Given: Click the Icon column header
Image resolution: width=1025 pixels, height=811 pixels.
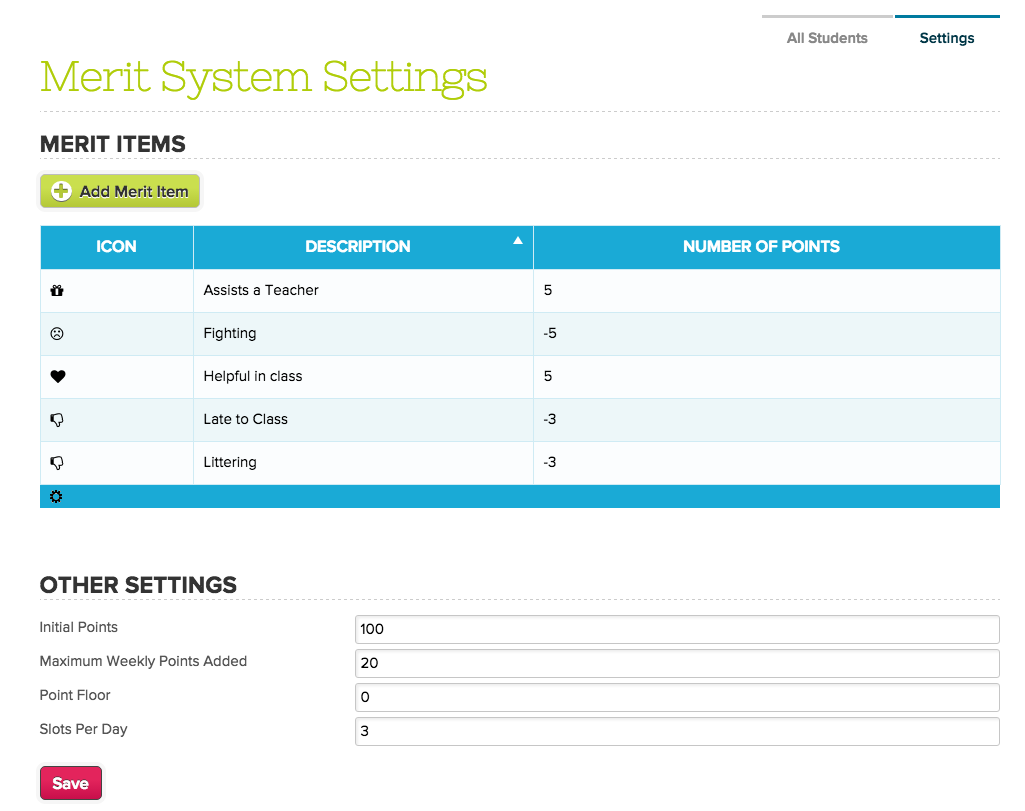Looking at the screenshot, I should coord(116,247).
